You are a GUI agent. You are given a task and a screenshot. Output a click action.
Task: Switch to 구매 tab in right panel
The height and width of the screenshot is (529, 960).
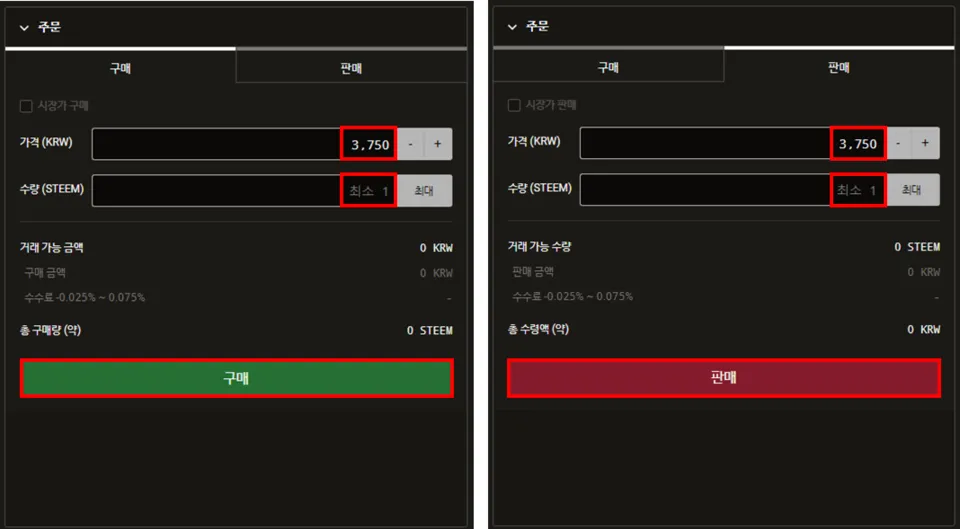pos(608,67)
